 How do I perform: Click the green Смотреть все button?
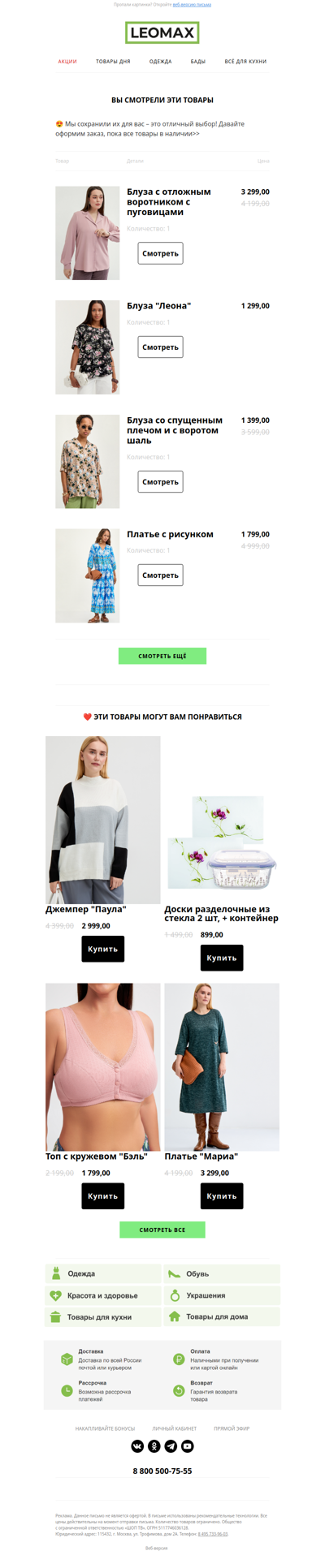click(162, 1230)
